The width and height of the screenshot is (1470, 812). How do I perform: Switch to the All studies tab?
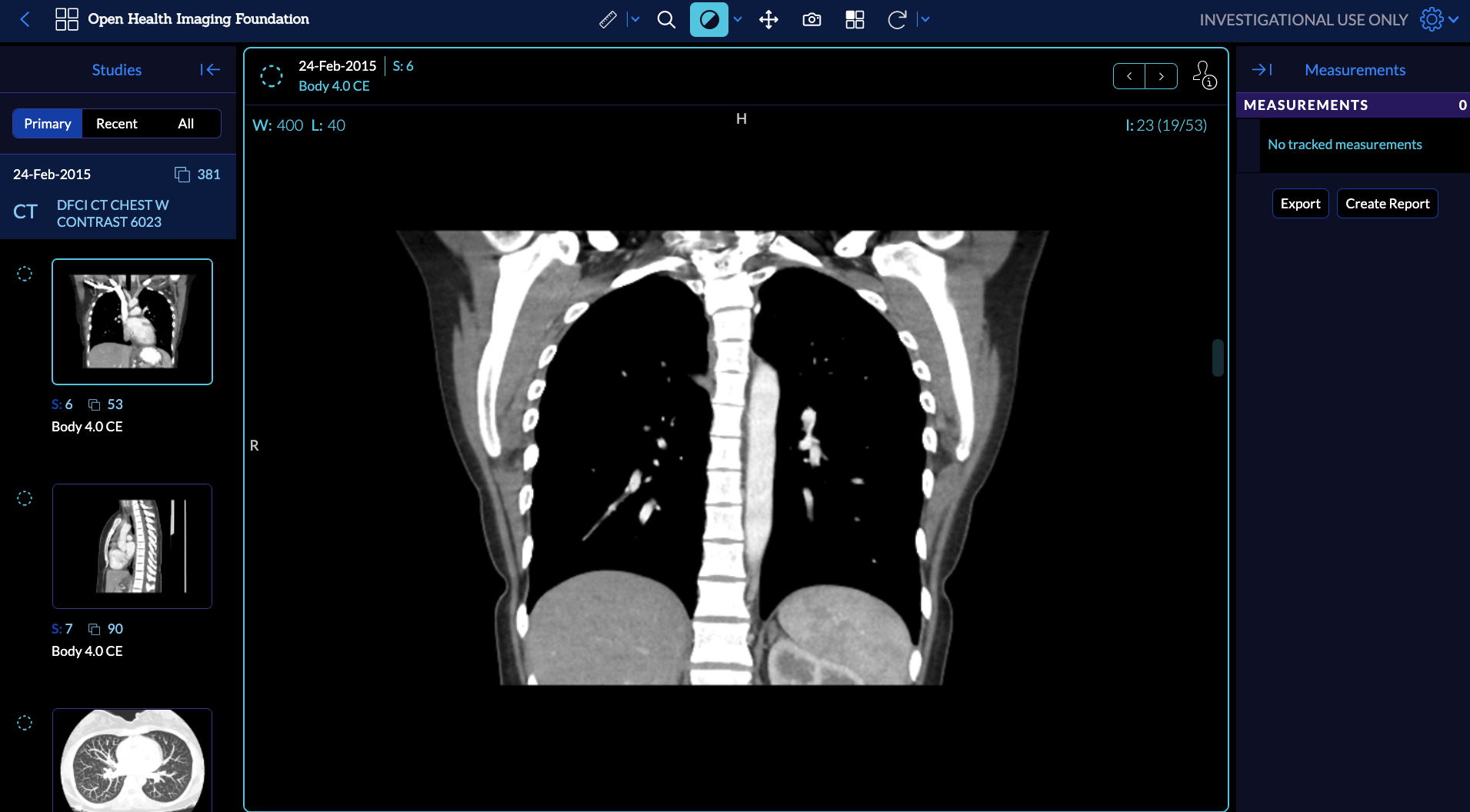[x=185, y=123]
